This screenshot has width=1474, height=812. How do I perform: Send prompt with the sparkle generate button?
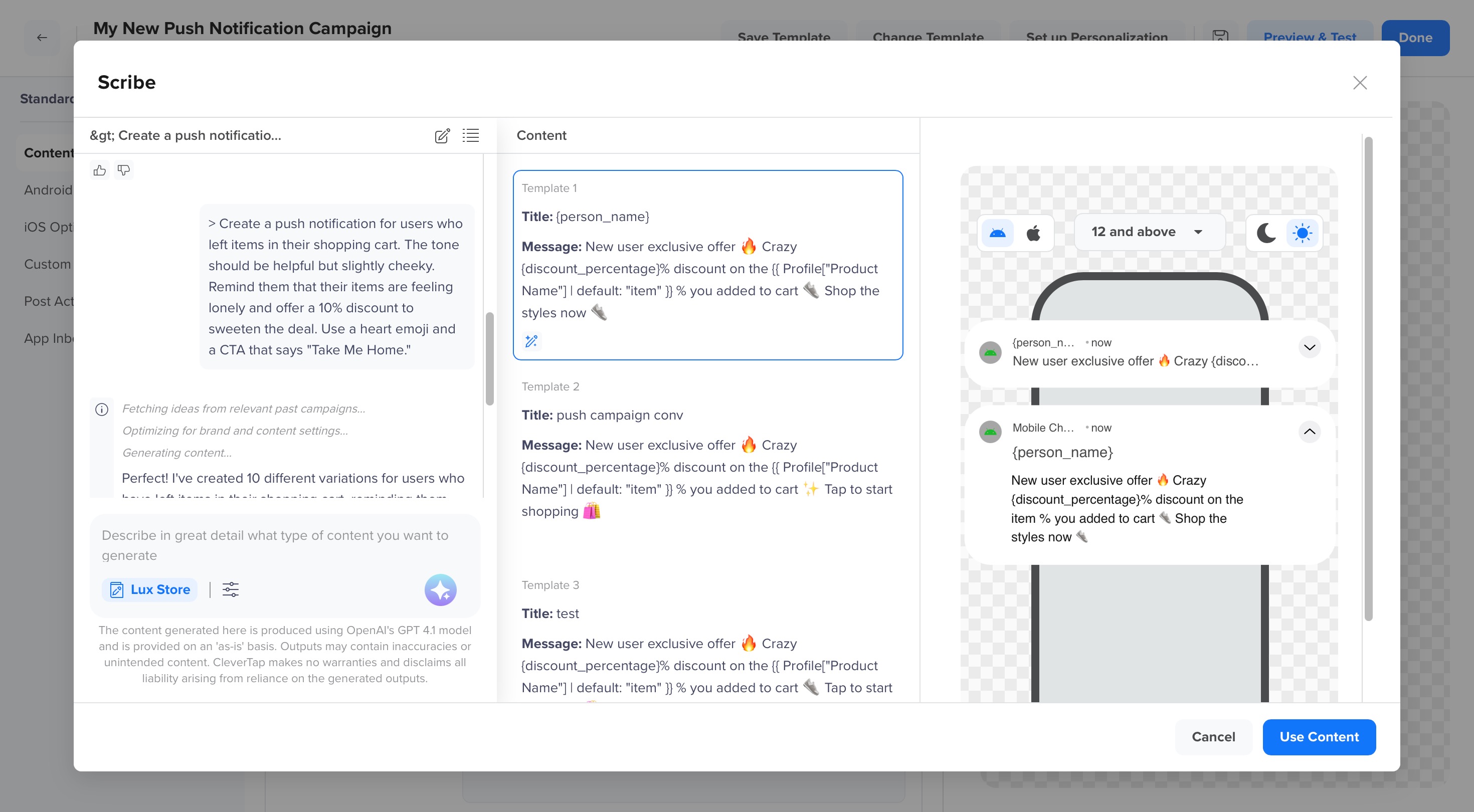click(x=440, y=589)
